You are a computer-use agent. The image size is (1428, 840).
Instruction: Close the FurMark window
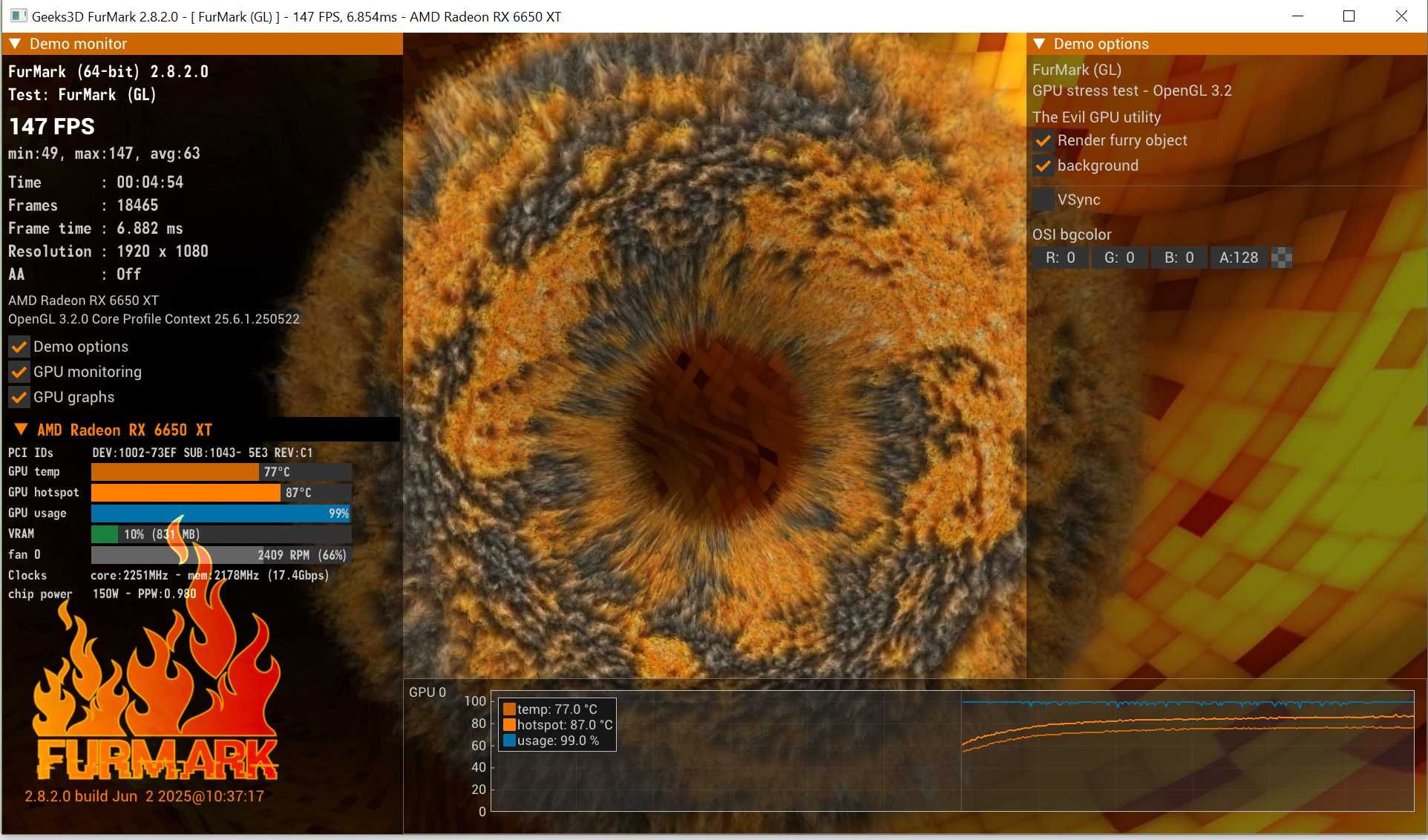point(1401,16)
